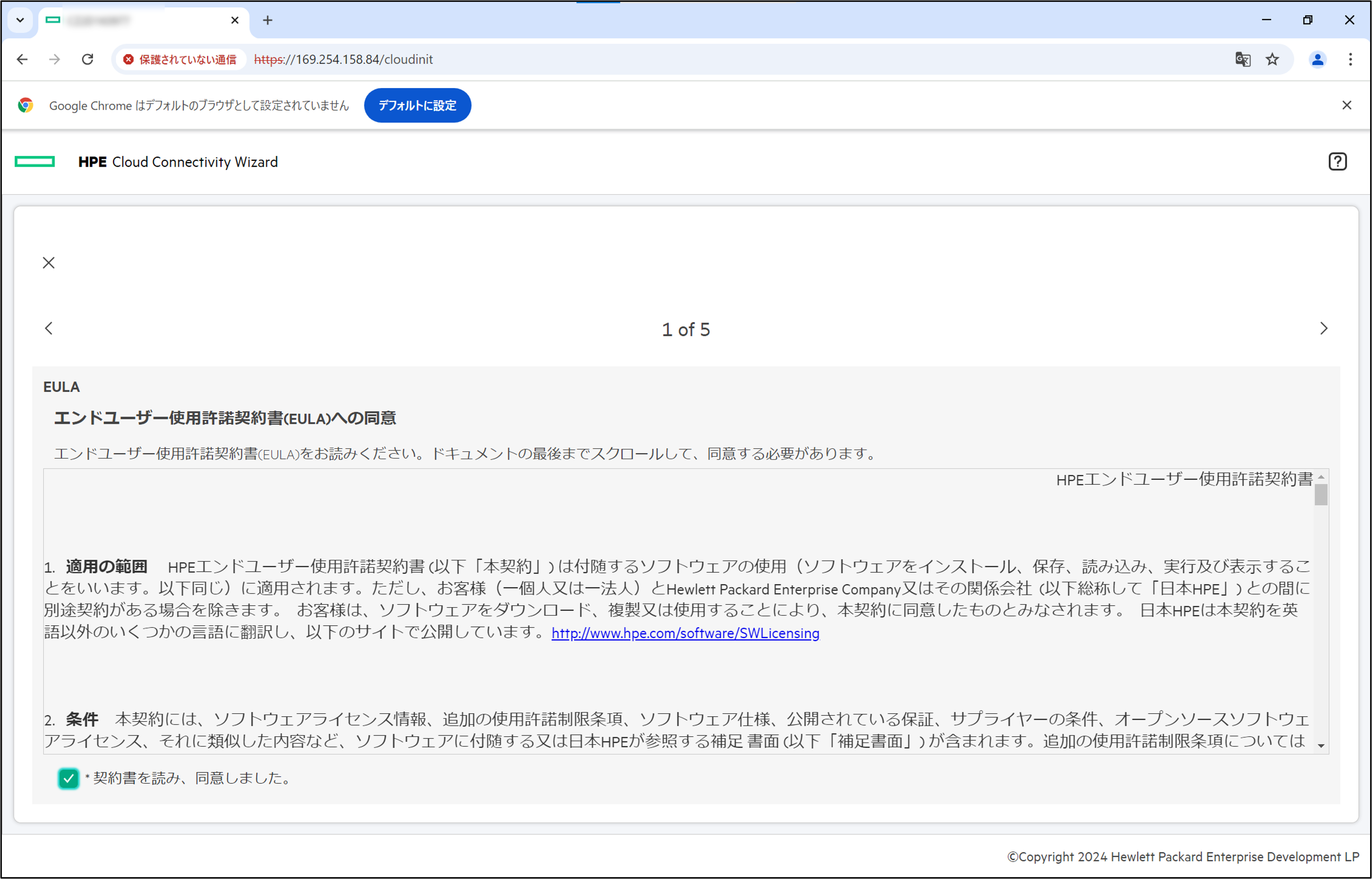Open a new tab with the plus icon
Screen dimensions: 1372x879
click(268, 21)
